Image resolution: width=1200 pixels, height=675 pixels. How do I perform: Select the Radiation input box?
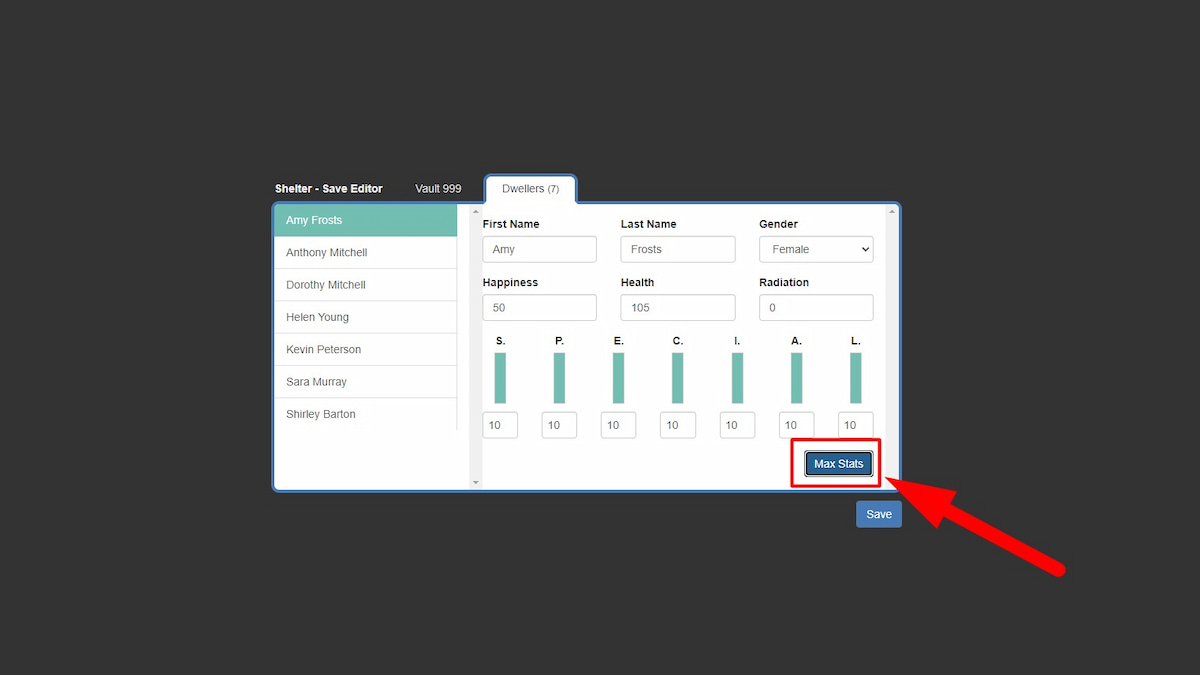pos(815,308)
